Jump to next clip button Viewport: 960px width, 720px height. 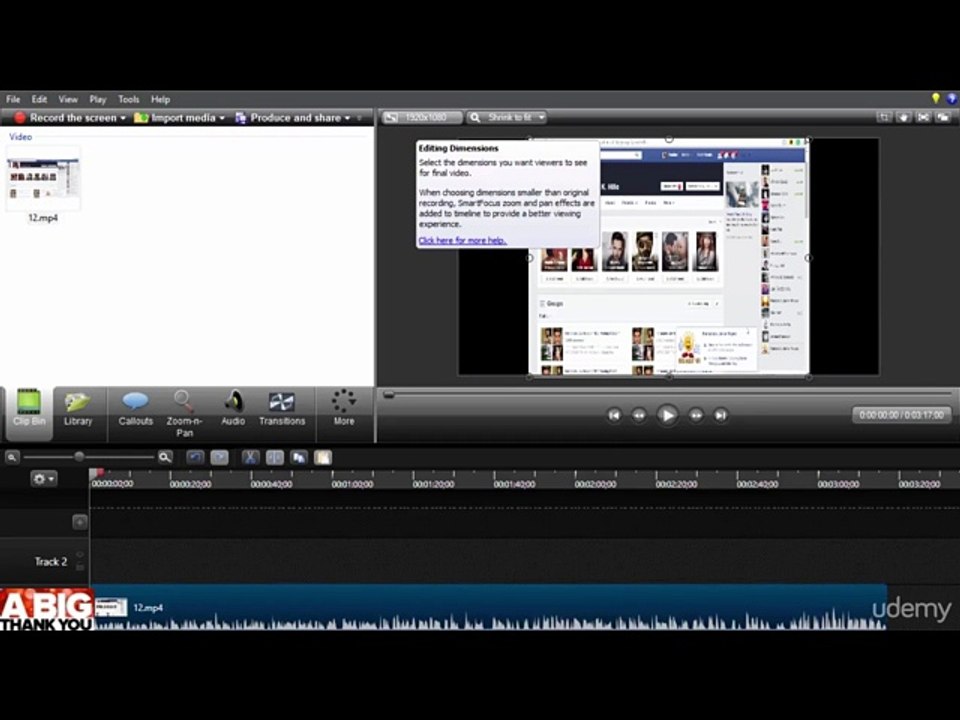(x=721, y=415)
